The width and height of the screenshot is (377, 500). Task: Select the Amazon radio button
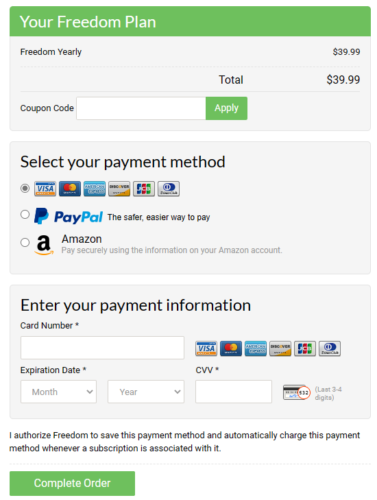(25, 242)
